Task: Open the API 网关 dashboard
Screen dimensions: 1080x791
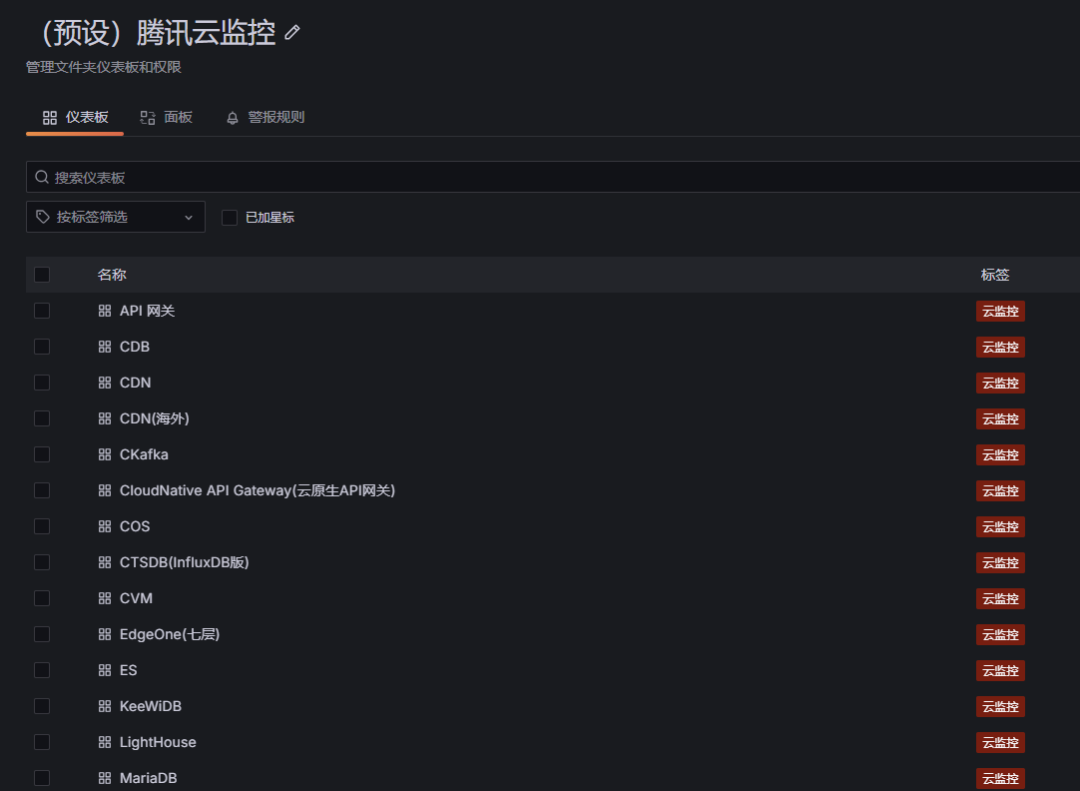Action: (x=147, y=311)
